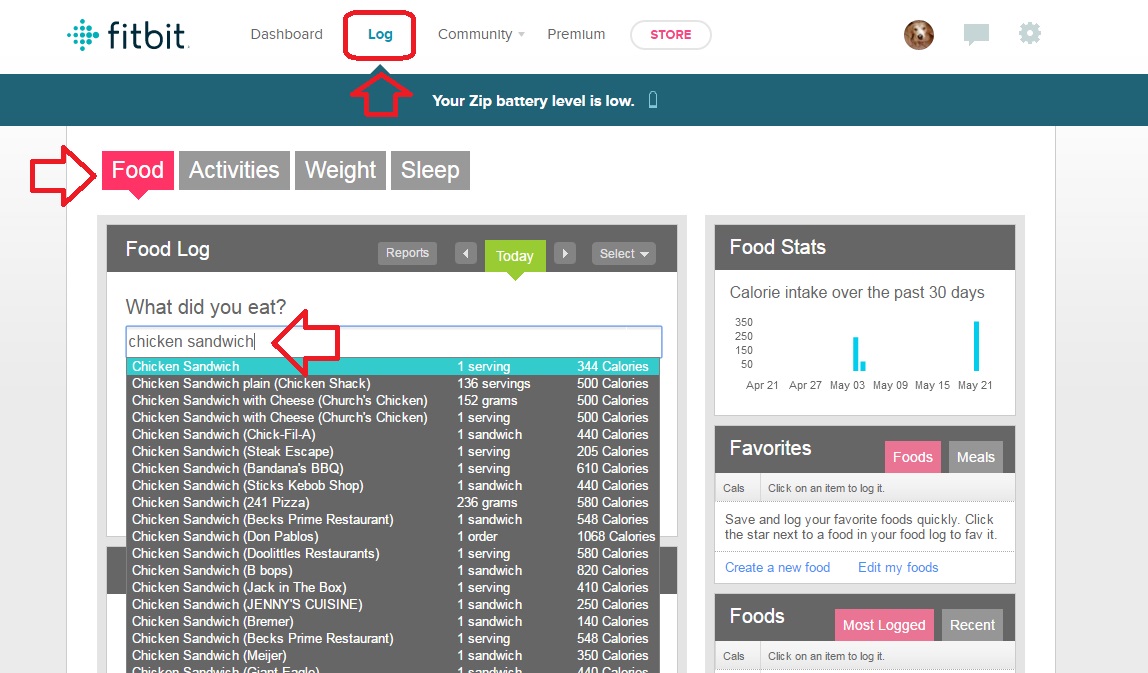This screenshot has width=1148, height=673.
Task: Show the Meals favorites tab
Action: [975, 457]
